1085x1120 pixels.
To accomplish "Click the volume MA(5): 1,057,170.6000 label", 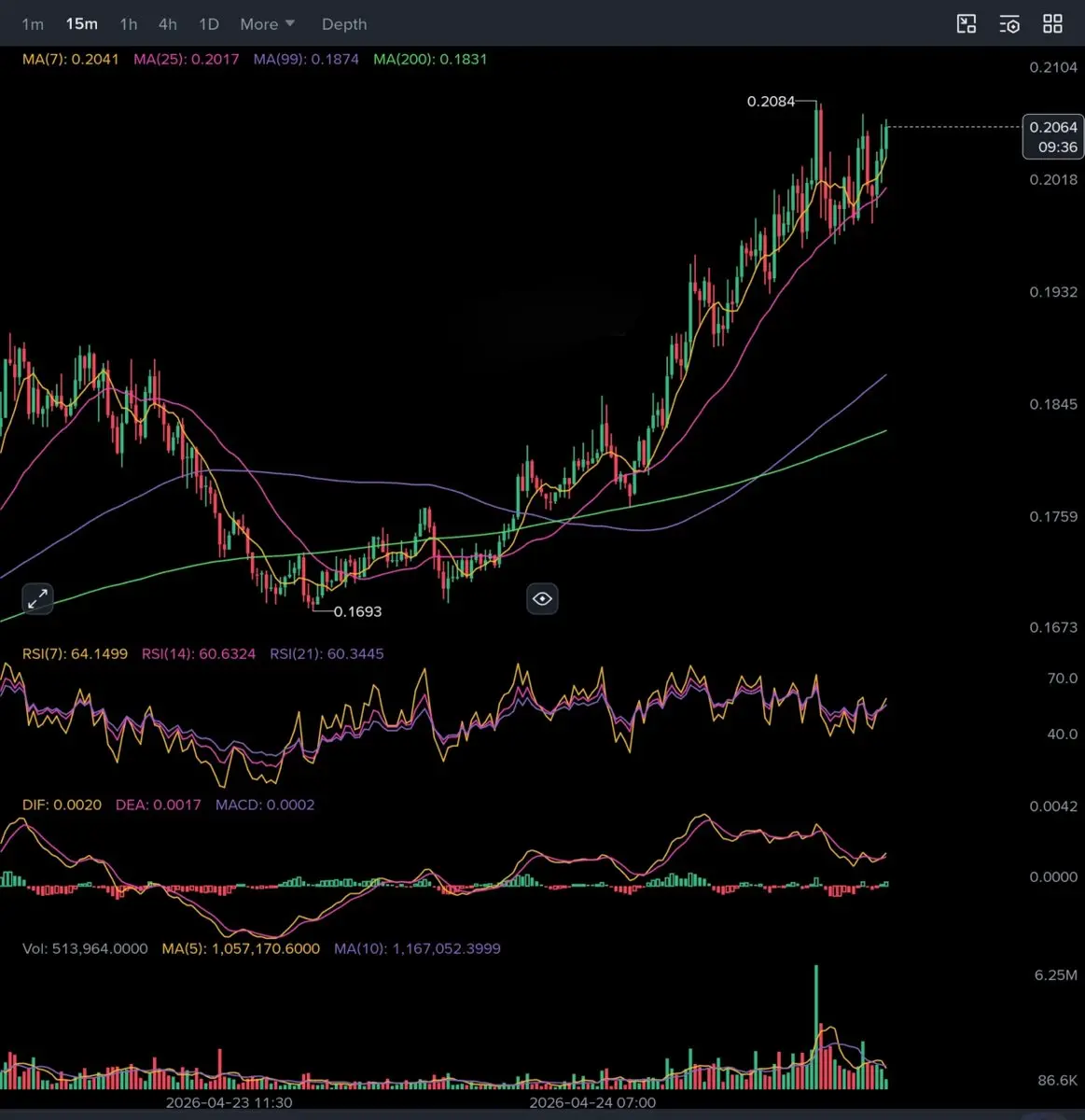I will pyautogui.click(x=241, y=948).
